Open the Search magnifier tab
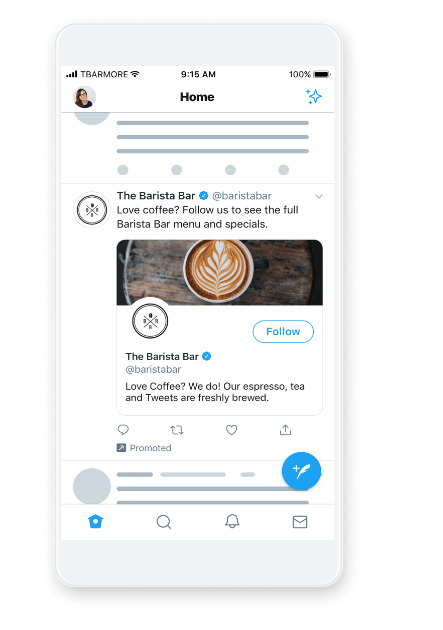Image resolution: width=443 pixels, height=630 pixels. [x=164, y=522]
